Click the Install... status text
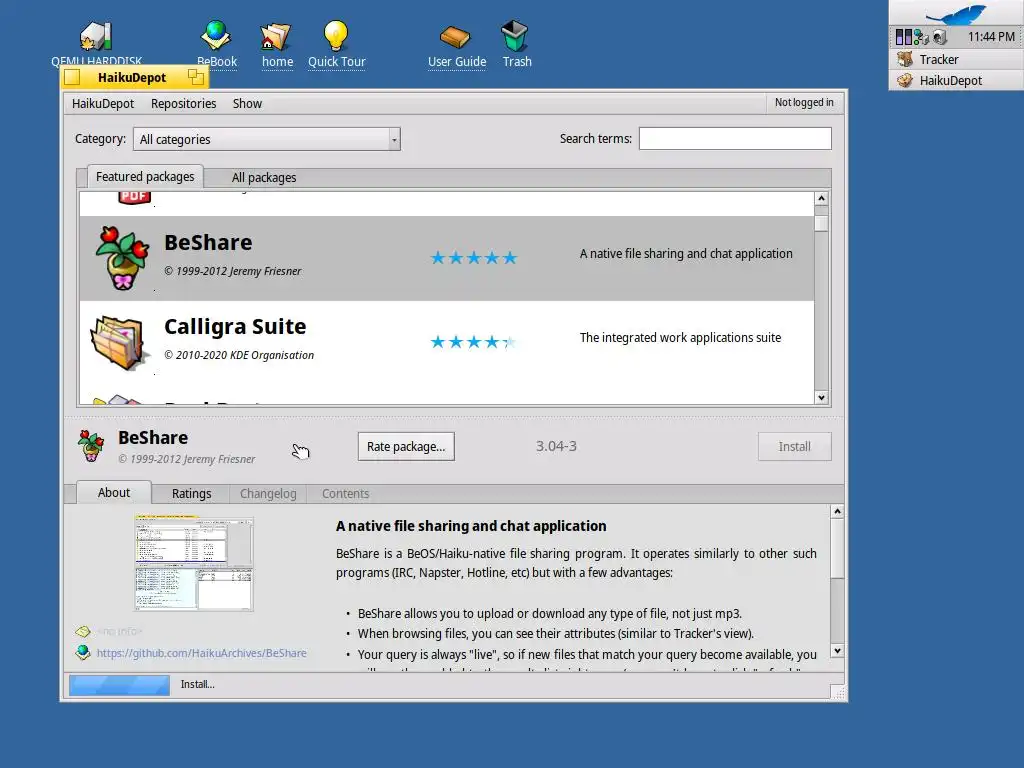 pyautogui.click(x=197, y=684)
